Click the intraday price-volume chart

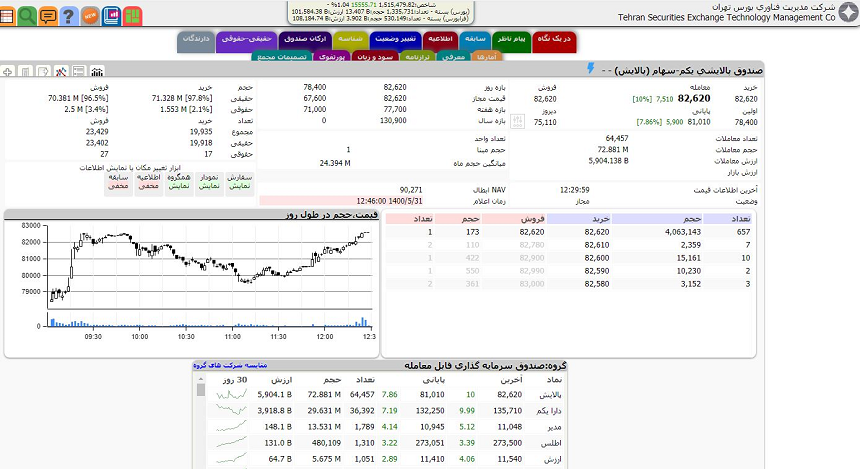(200, 278)
